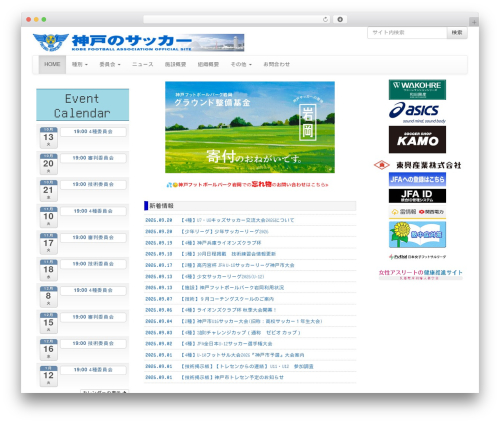Click the Event Calendar heading box
Image resolution: width=500 pixels, height=423 pixels.
pos(82,105)
